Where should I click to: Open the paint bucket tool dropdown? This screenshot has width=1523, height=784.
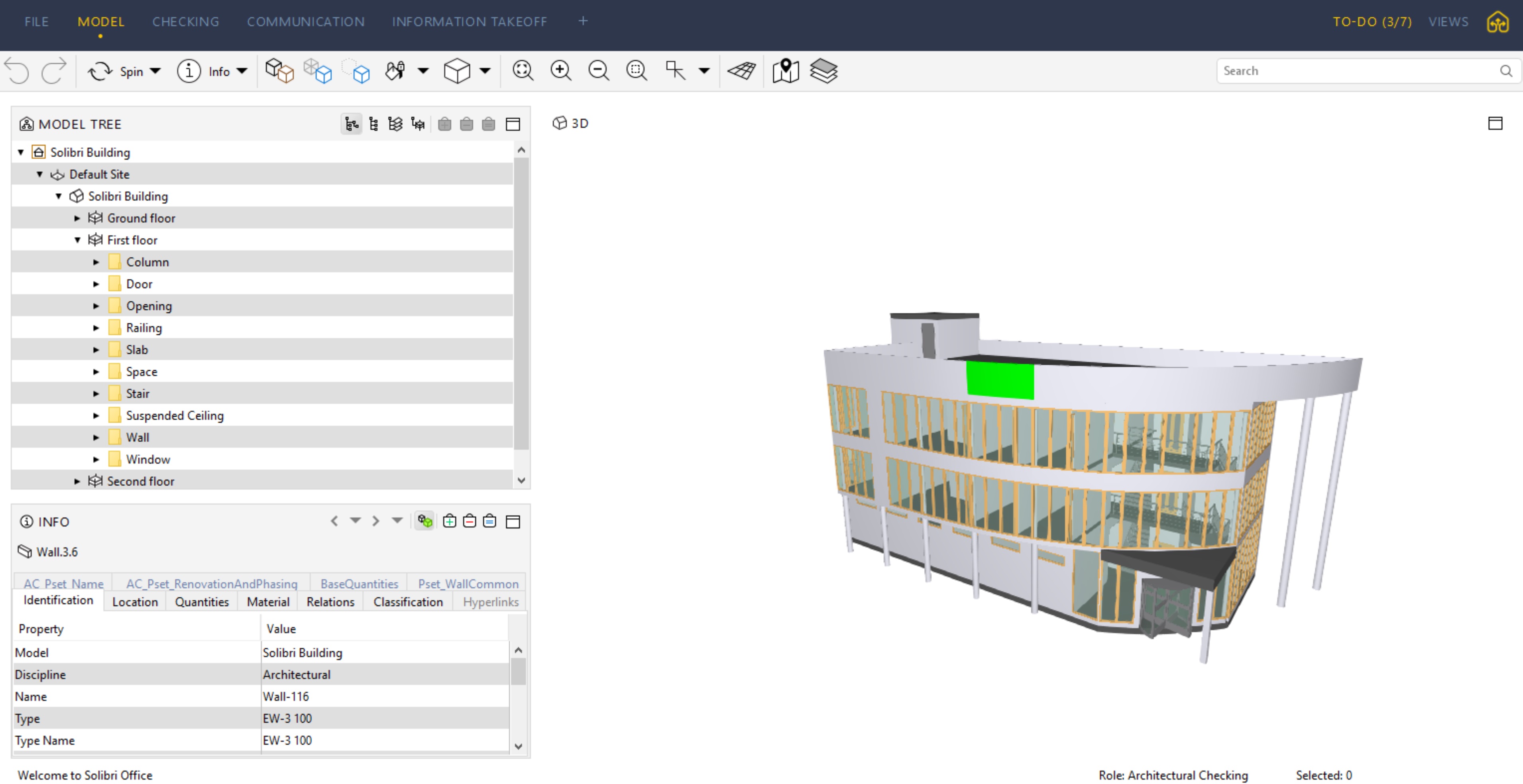pyautogui.click(x=423, y=71)
